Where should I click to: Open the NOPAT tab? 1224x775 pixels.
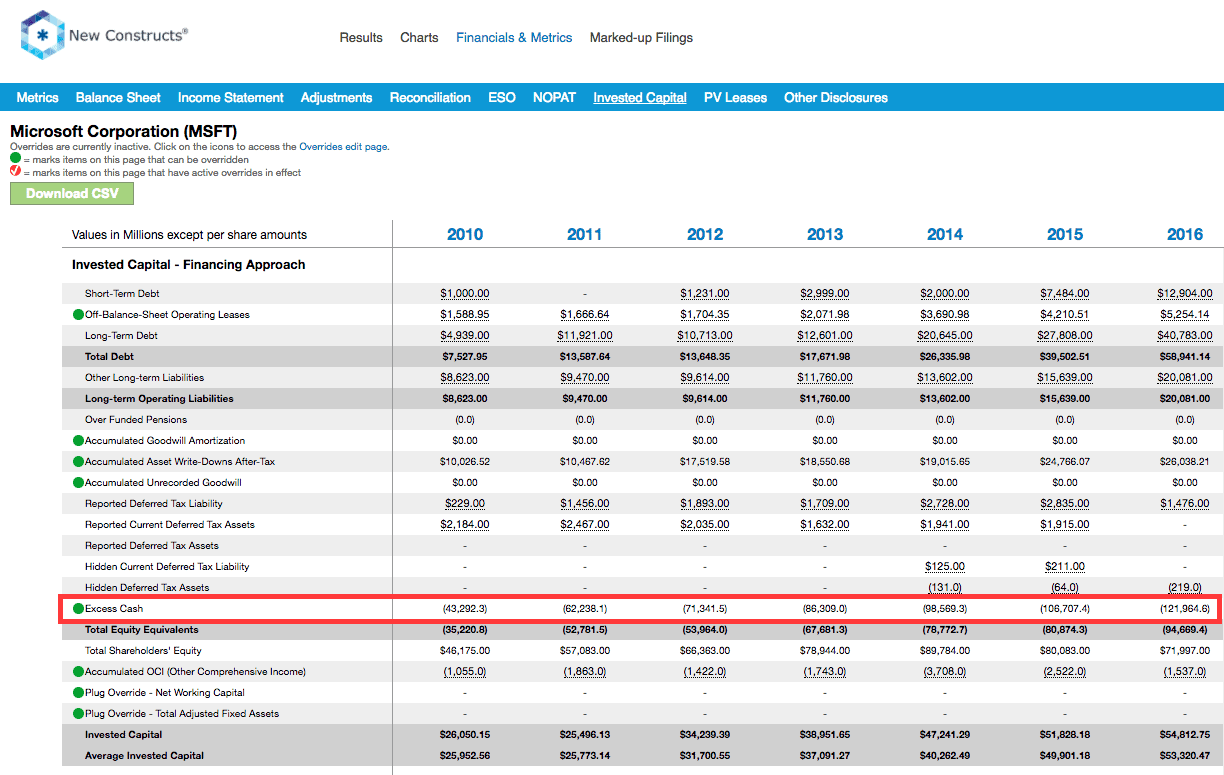(555, 97)
